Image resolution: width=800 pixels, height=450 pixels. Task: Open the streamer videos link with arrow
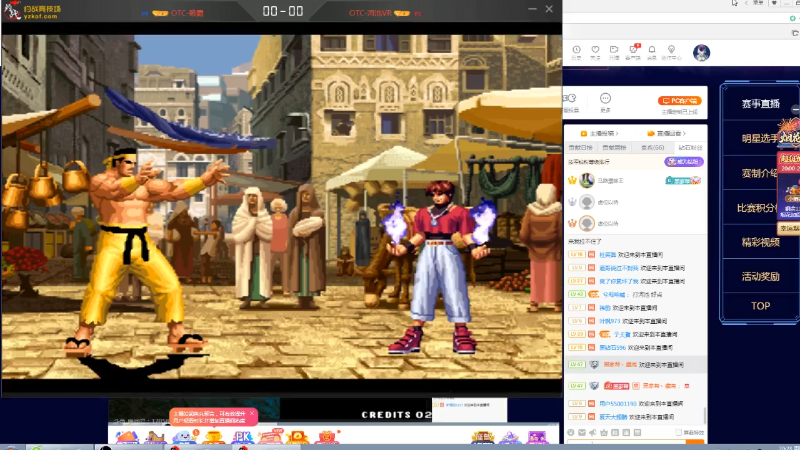pyautogui.click(x=601, y=133)
